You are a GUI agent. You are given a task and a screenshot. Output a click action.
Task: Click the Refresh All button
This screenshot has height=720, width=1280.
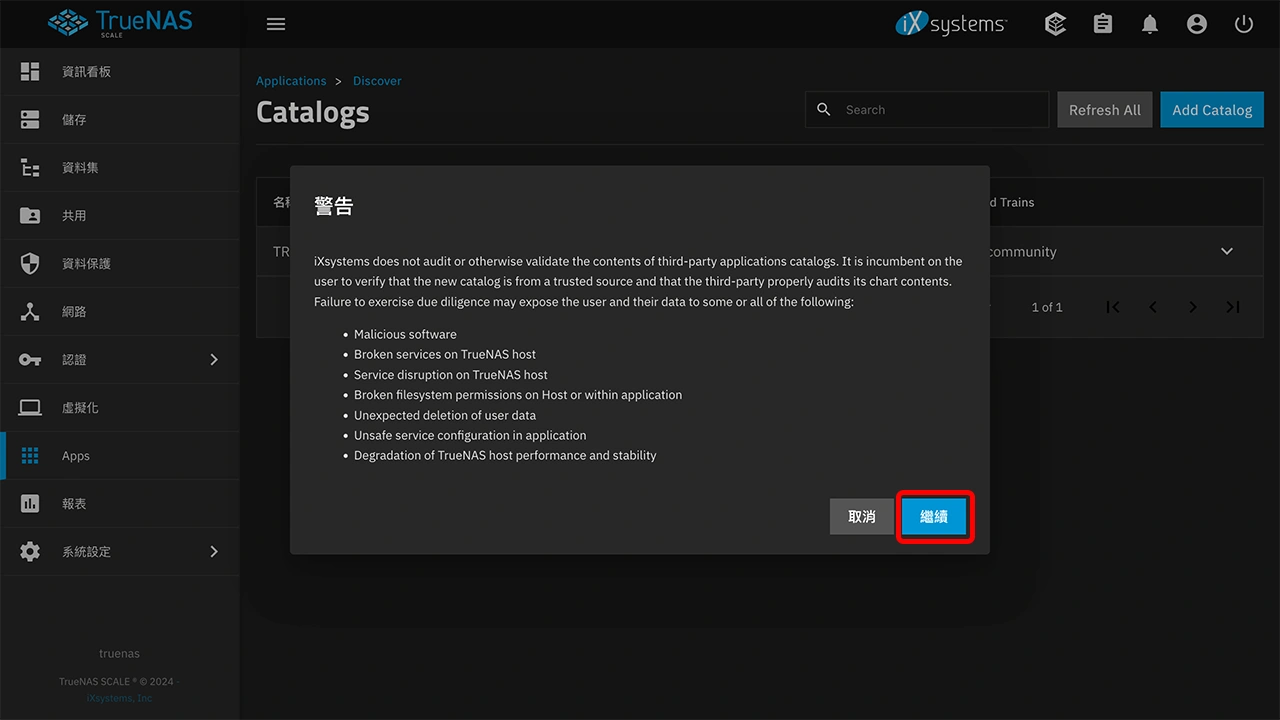tap(1104, 110)
